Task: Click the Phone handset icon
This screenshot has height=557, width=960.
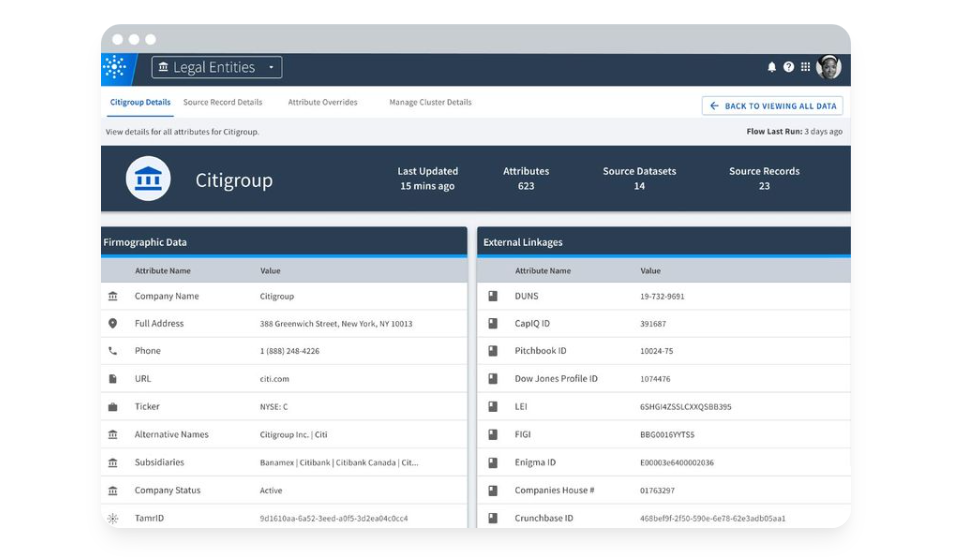Action: pos(113,351)
